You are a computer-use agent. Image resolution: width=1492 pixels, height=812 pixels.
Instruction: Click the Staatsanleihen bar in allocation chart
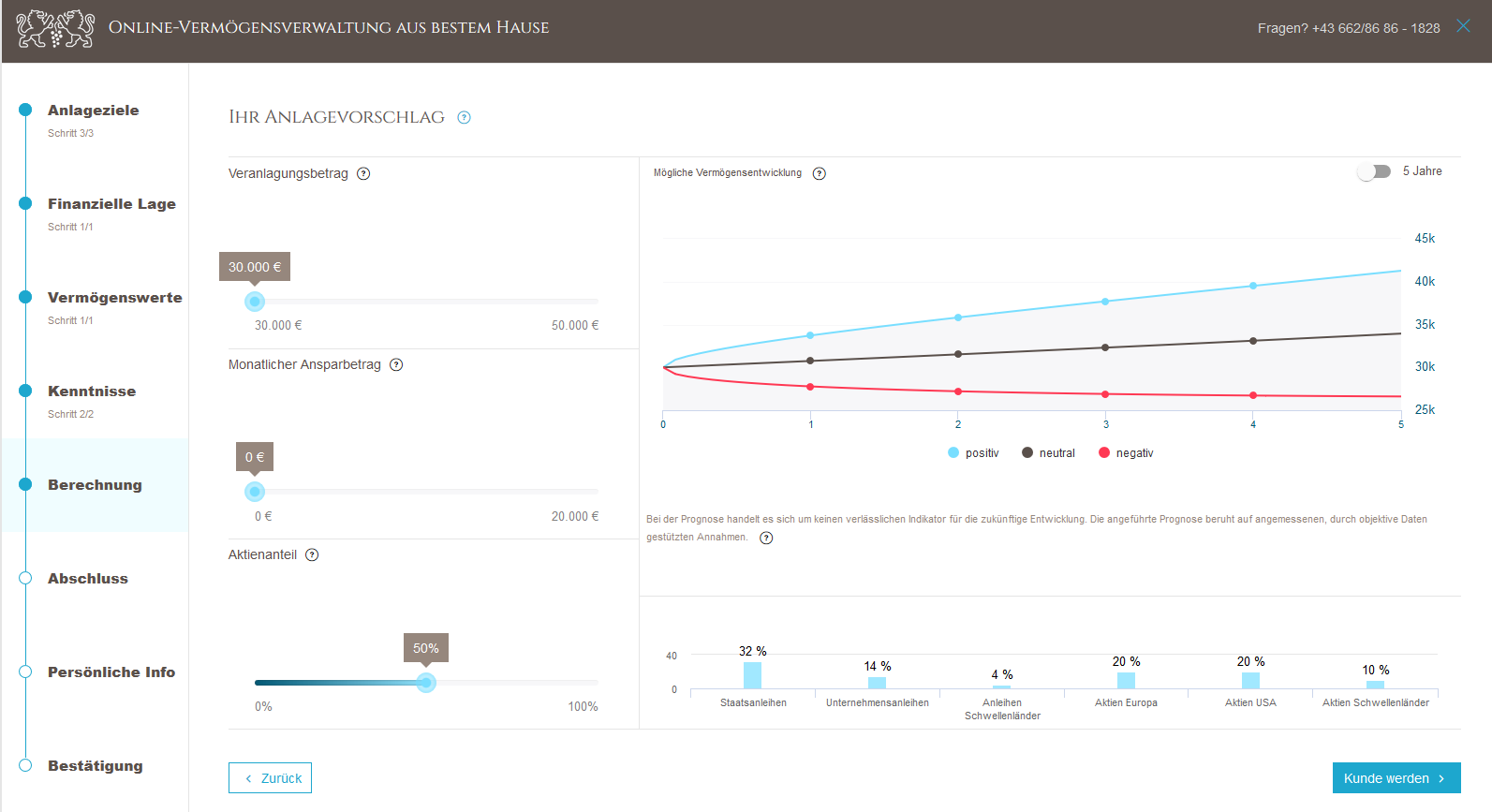coord(752,675)
